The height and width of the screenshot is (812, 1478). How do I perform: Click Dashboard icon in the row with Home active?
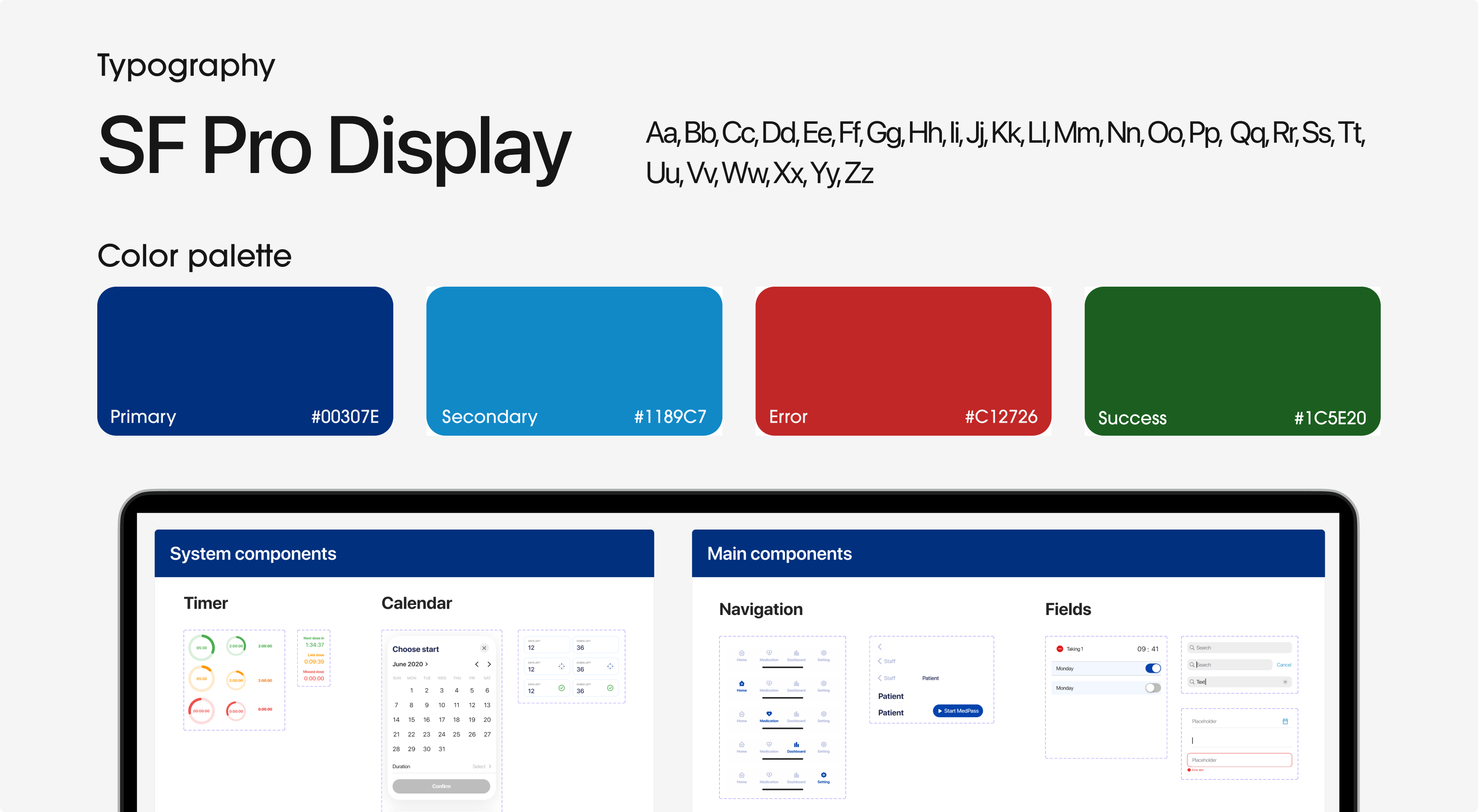coord(796,684)
